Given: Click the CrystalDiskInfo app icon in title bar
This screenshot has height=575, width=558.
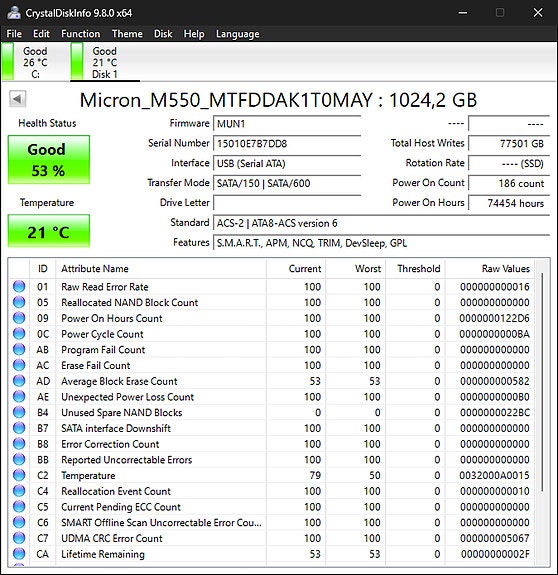Looking at the screenshot, I should point(14,12).
